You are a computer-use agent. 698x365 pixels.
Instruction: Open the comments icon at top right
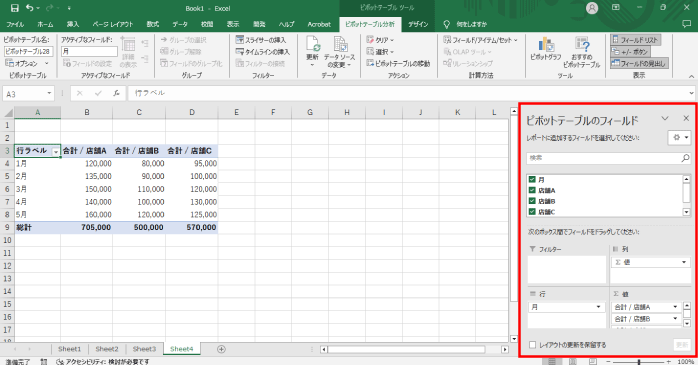686,24
